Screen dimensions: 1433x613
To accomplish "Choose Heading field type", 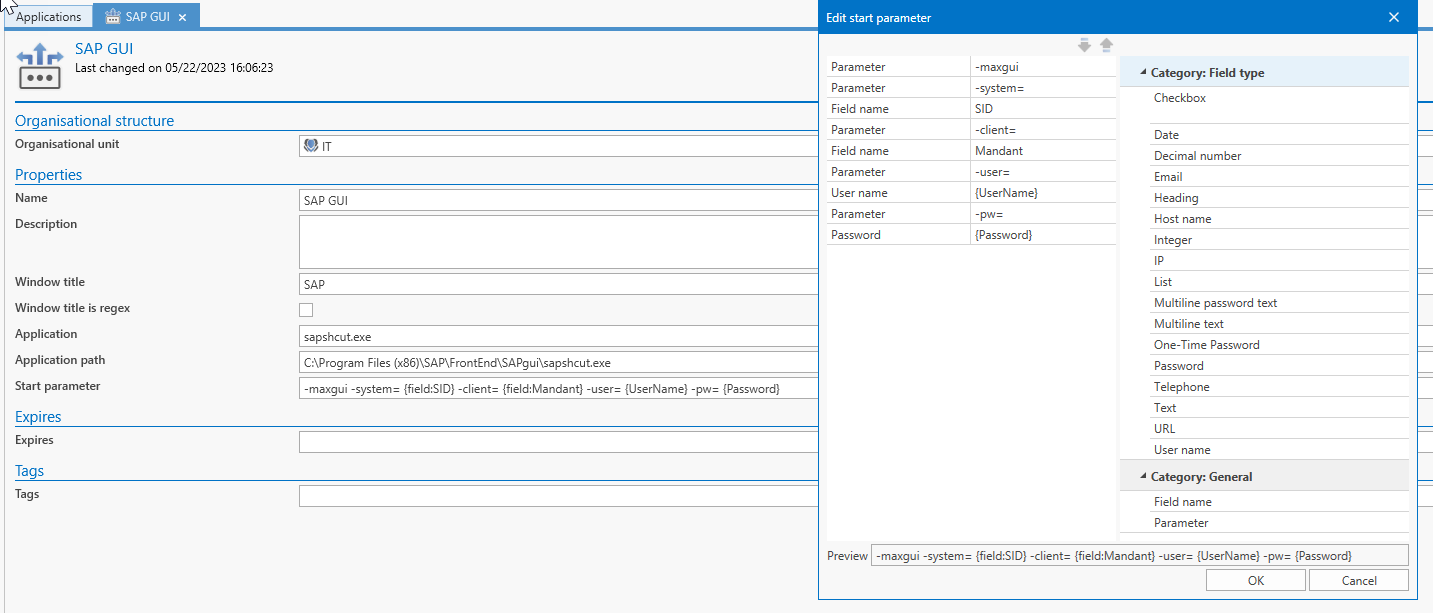I will click(x=1279, y=198).
